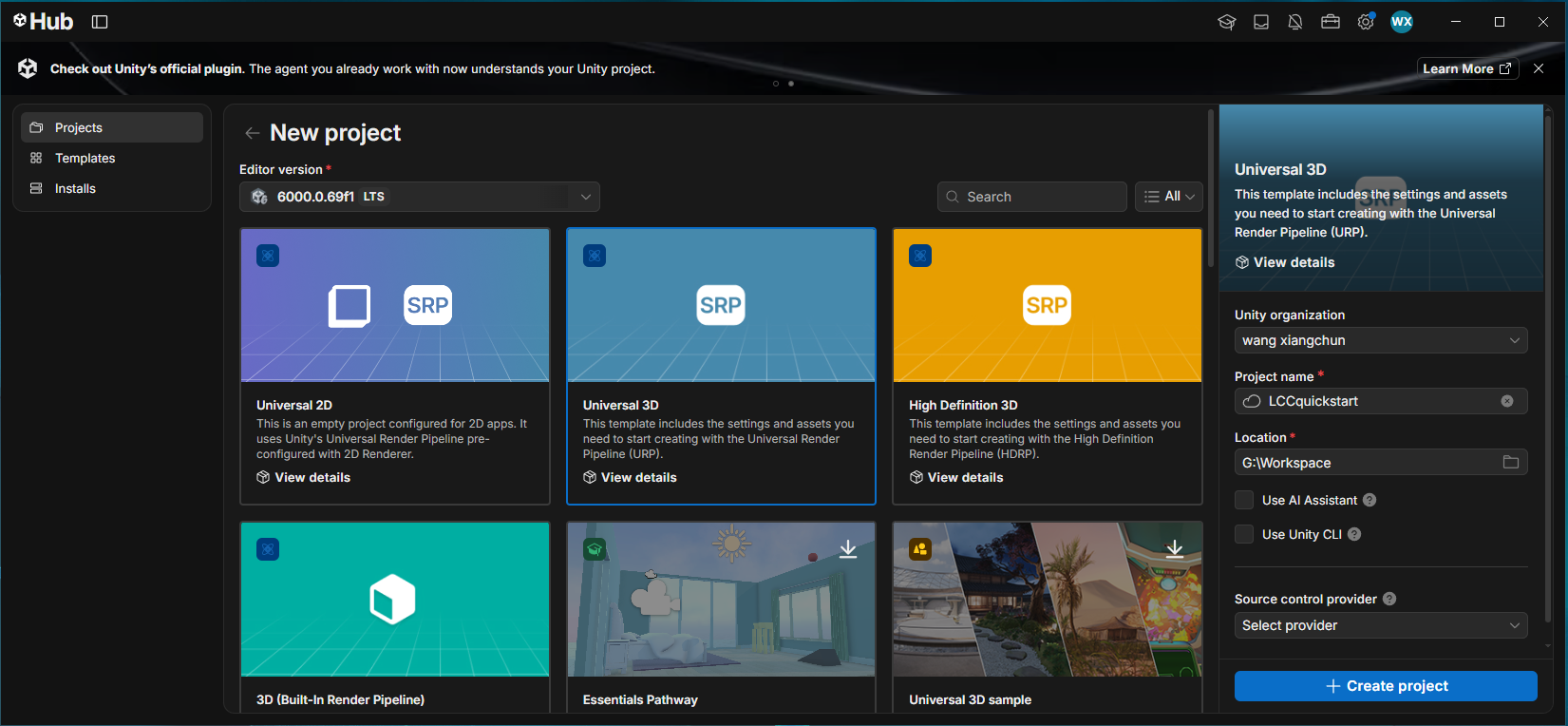Open the All filter dropdown

coord(1169,197)
